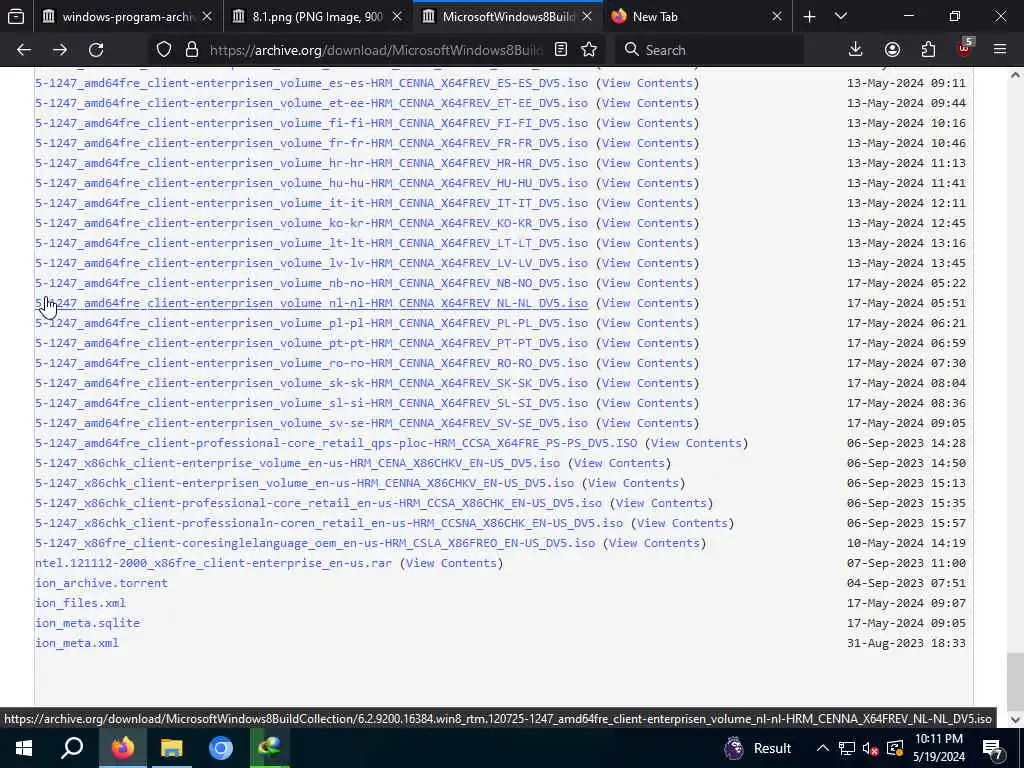Open the blue circle taskbar app
This screenshot has height=768, width=1024.
221,748
